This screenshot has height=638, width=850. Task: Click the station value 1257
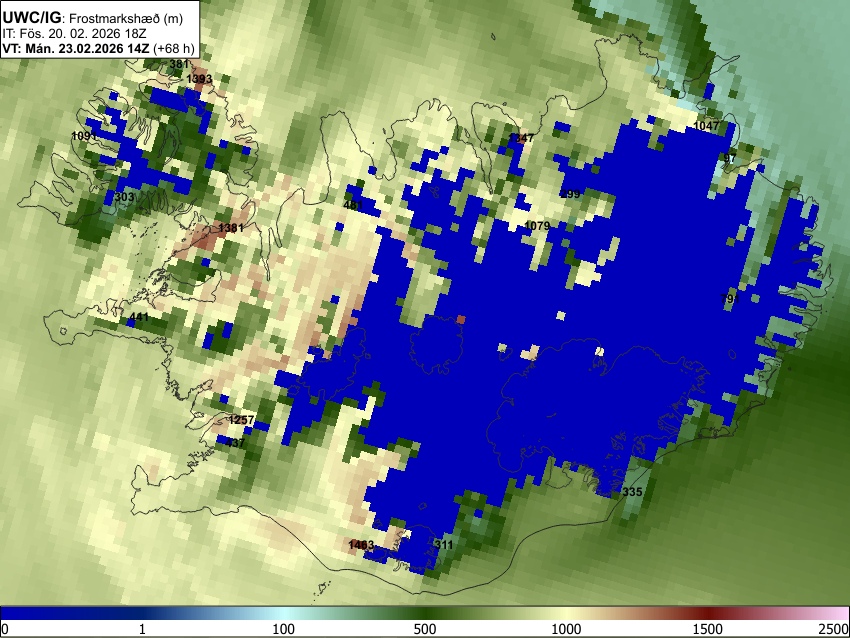tap(241, 420)
